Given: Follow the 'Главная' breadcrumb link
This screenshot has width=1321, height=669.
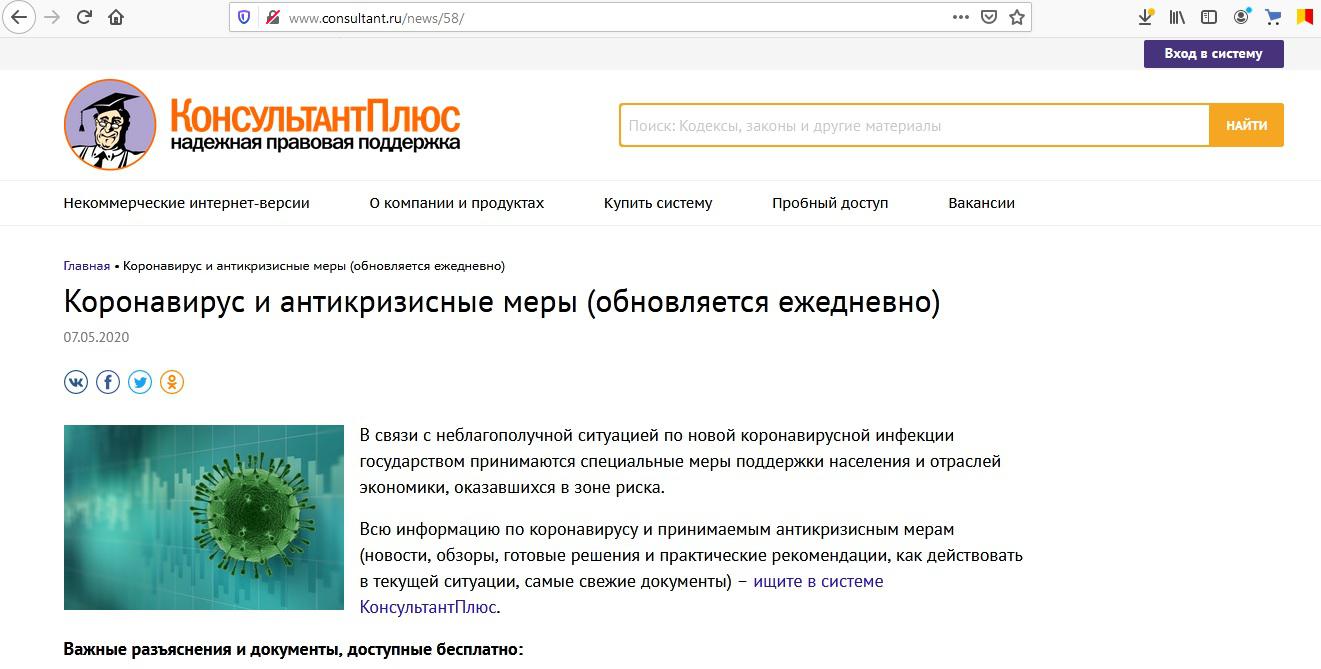Looking at the screenshot, I should [x=86, y=266].
